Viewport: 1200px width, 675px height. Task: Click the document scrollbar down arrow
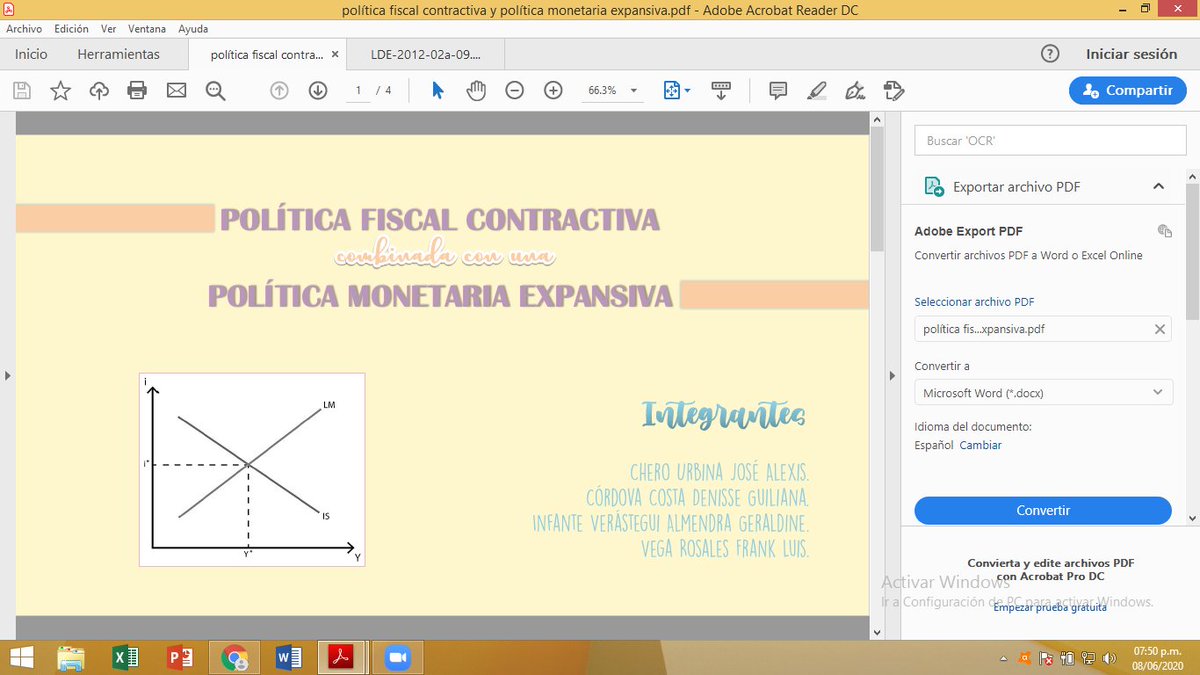[x=877, y=632]
